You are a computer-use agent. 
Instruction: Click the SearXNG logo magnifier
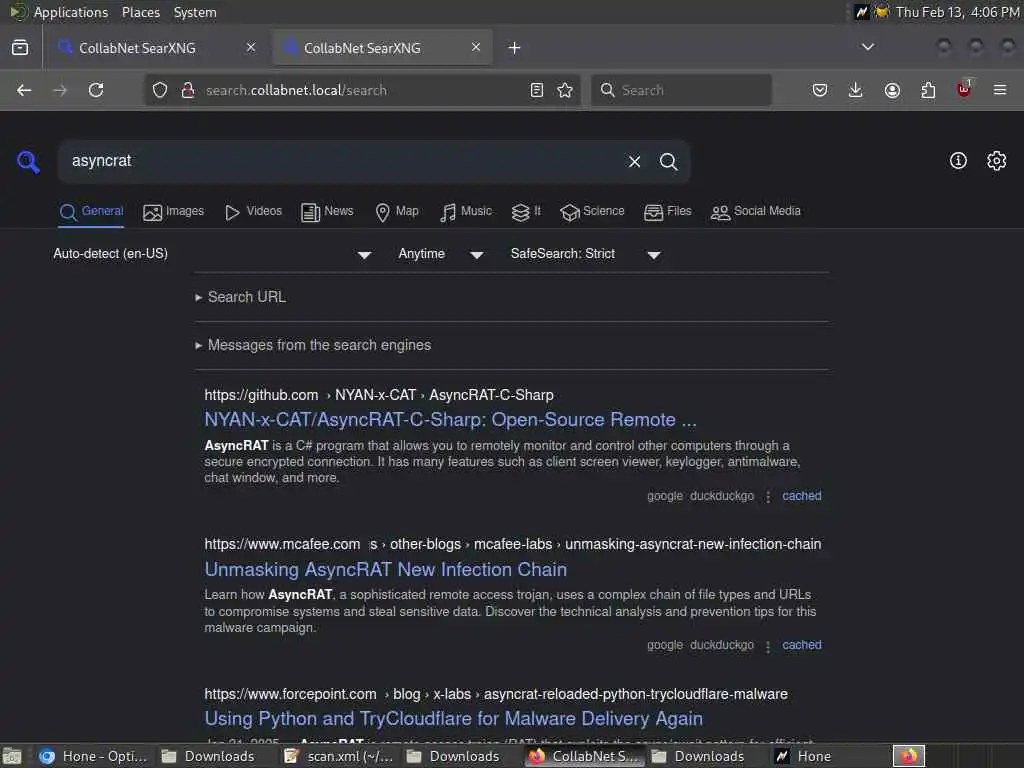[x=28, y=161]
